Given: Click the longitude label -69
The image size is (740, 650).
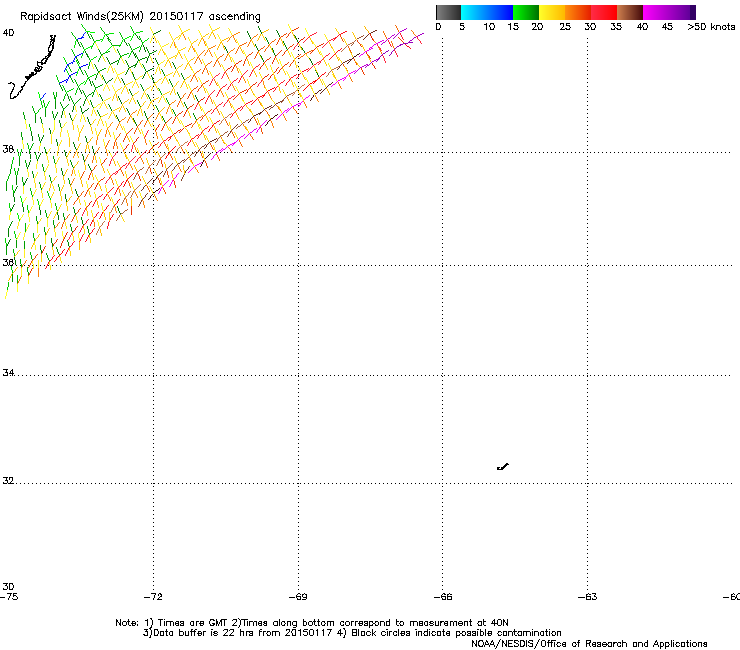Looking at the screenshot, I should click(298, 597).
